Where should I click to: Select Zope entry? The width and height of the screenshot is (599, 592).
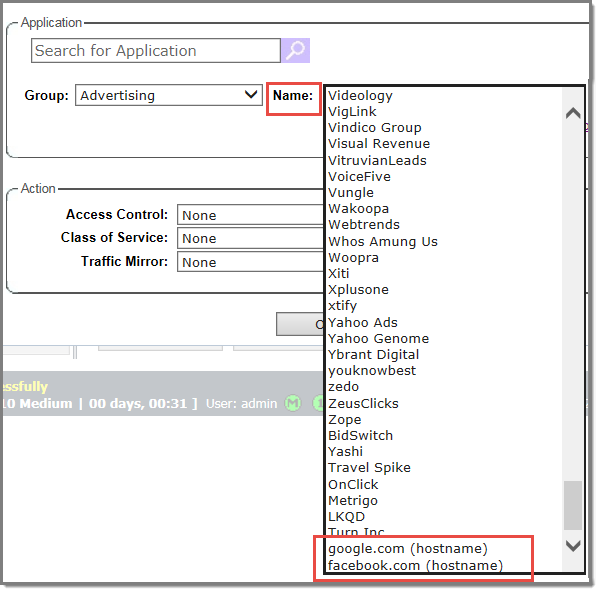[x=345, y=419]
